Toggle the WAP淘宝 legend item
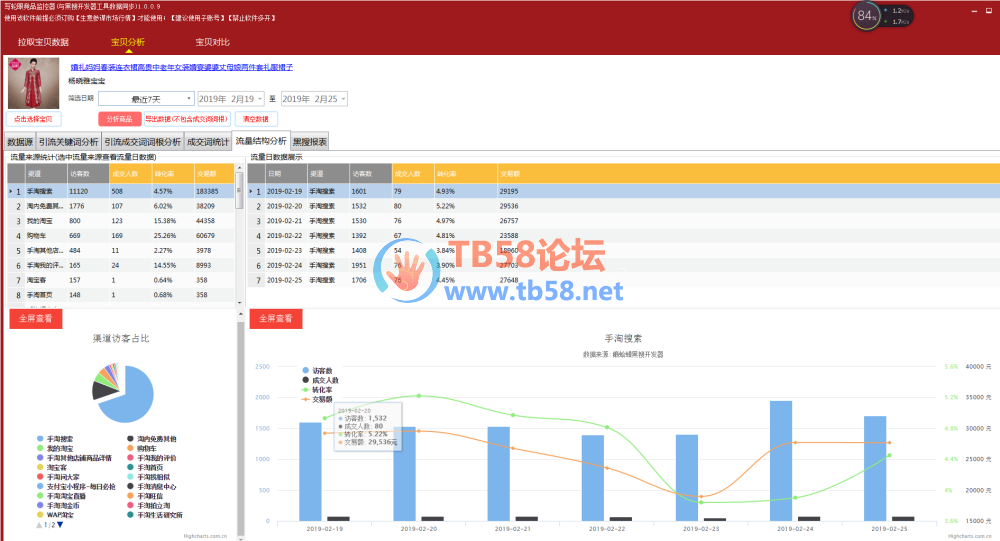This screenshot has height=541, width=1000. [x=55, y=514]
